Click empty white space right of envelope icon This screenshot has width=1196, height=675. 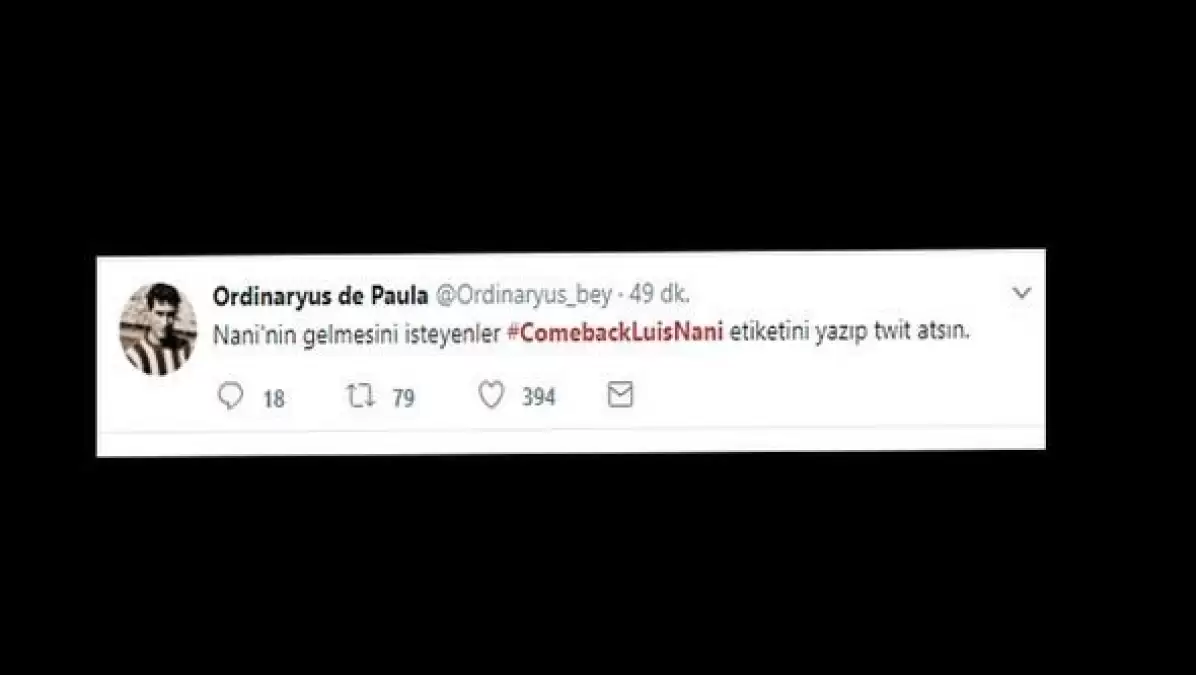coord(824,395)
